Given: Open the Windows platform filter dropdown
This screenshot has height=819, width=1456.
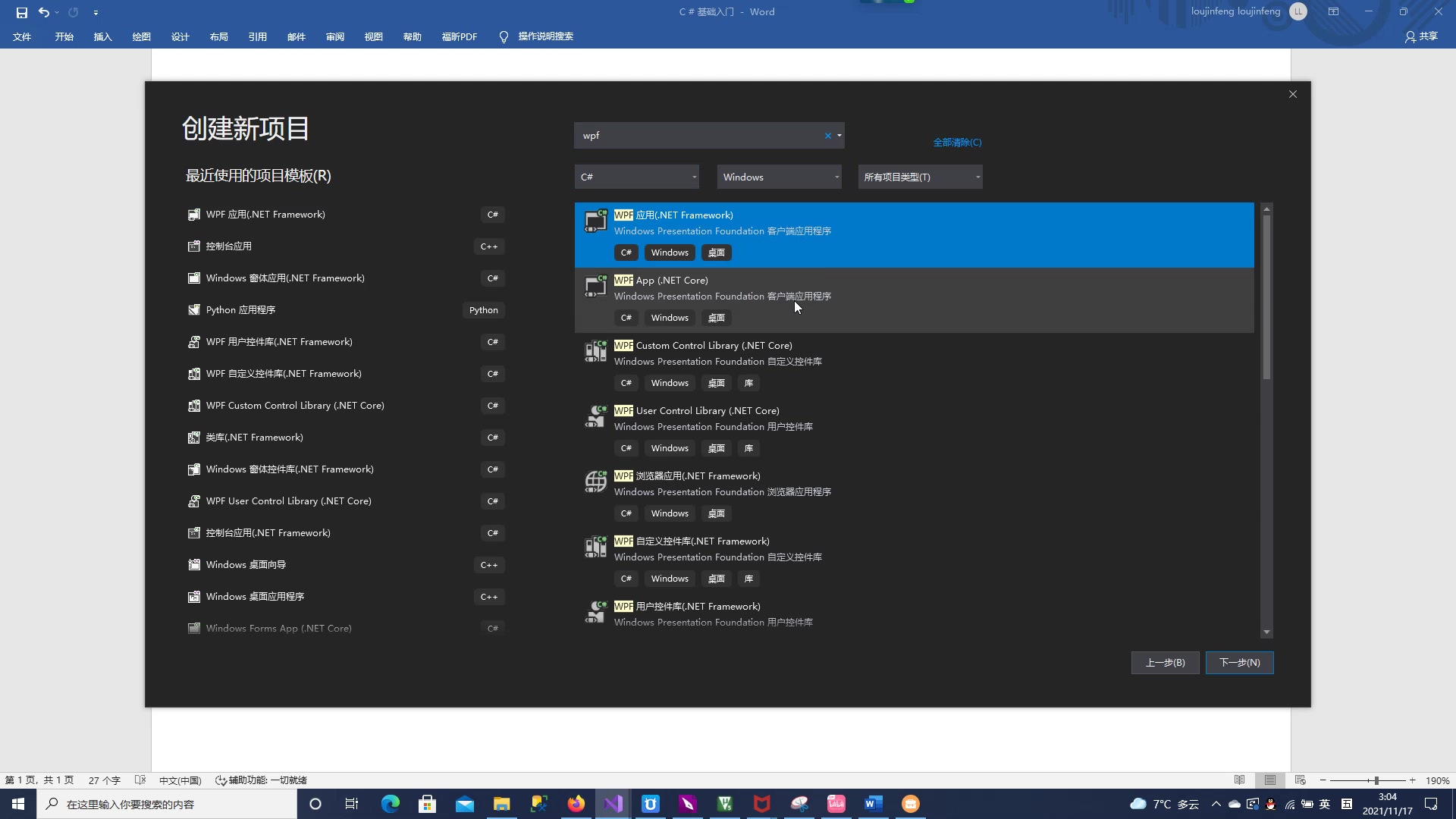Looking at the screenshot, I should pos(780,177).
